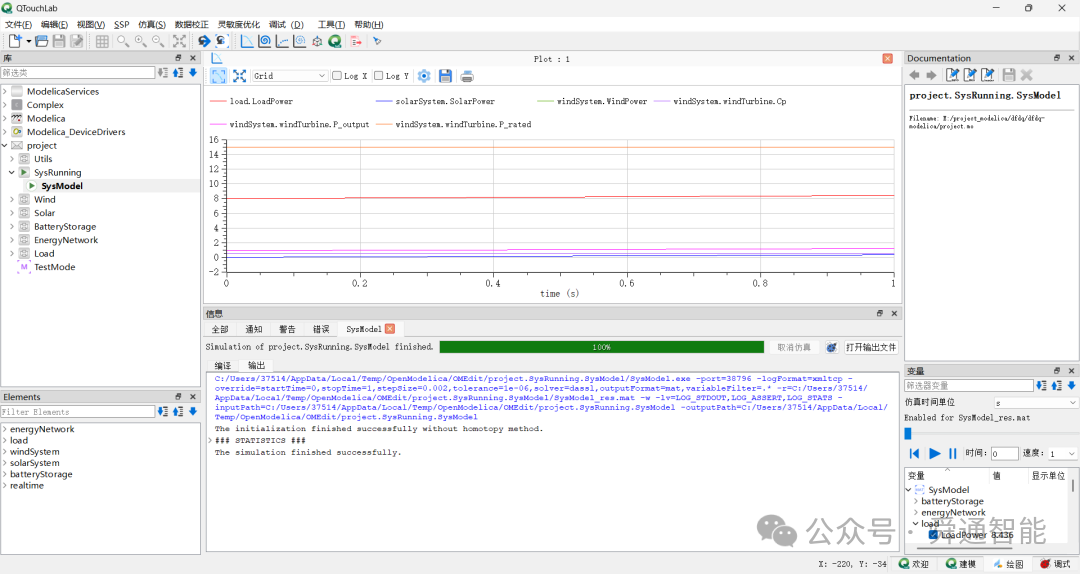The width and height of the screenshot is (1080, 574).
Task: Save the plot using floppy icon
Action: 445,76
